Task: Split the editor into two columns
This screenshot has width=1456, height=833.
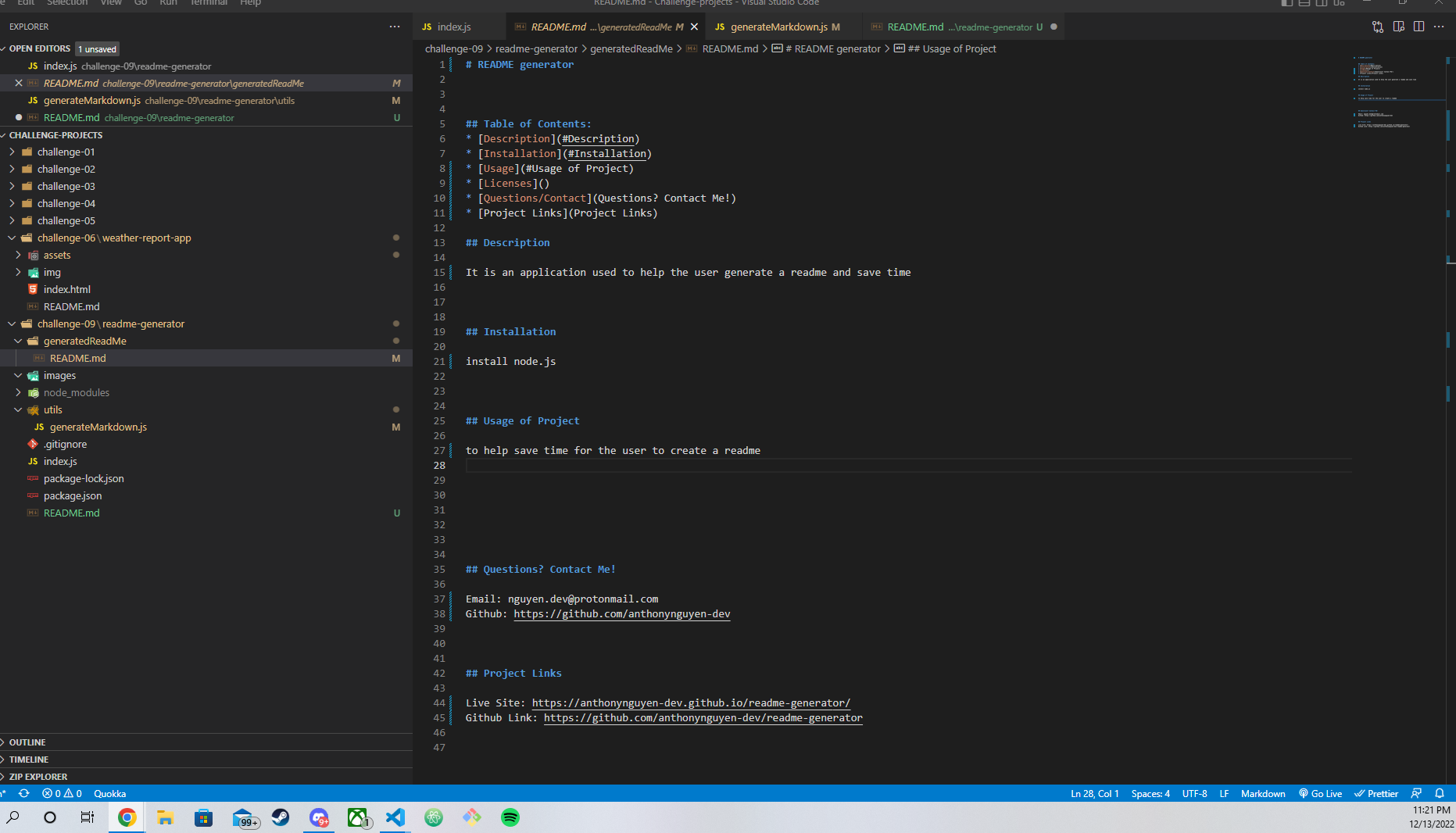Action: (1419, 26)
